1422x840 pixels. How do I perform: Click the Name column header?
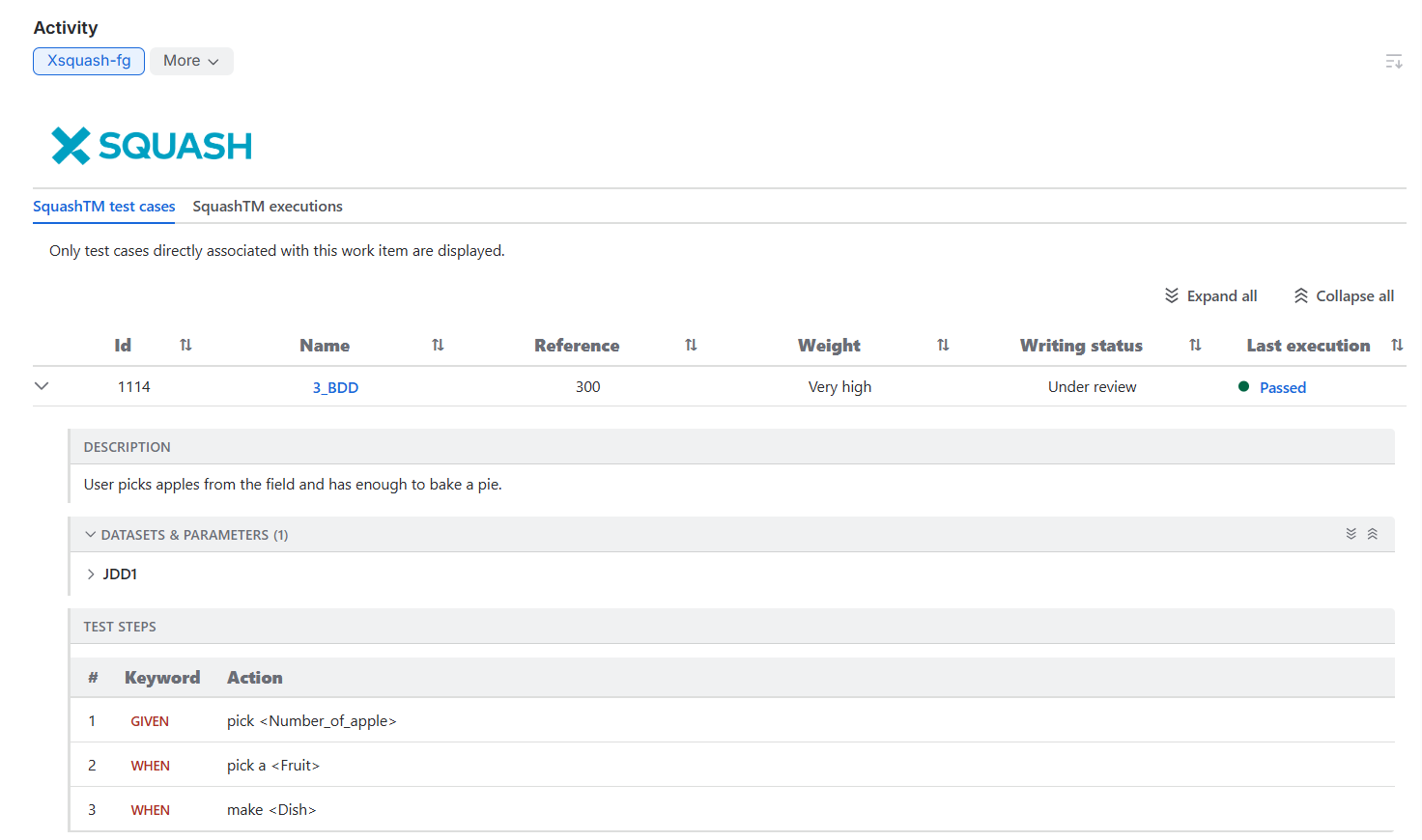pos(325,346)
